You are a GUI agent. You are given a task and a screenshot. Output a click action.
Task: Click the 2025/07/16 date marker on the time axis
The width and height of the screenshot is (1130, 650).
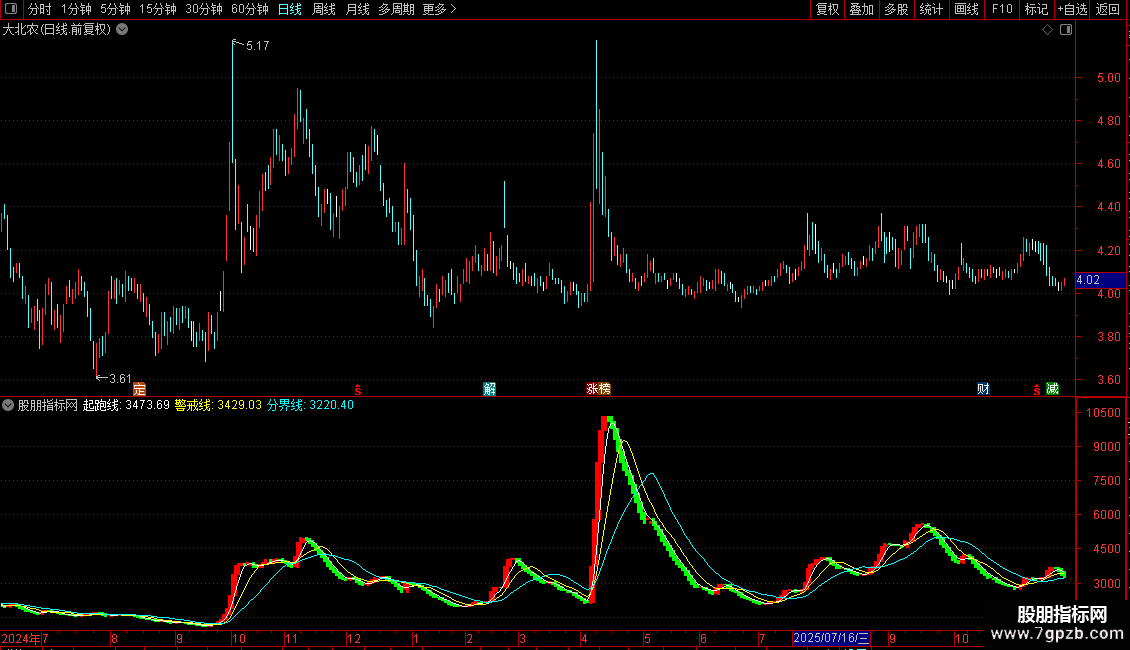pos(831,638)
